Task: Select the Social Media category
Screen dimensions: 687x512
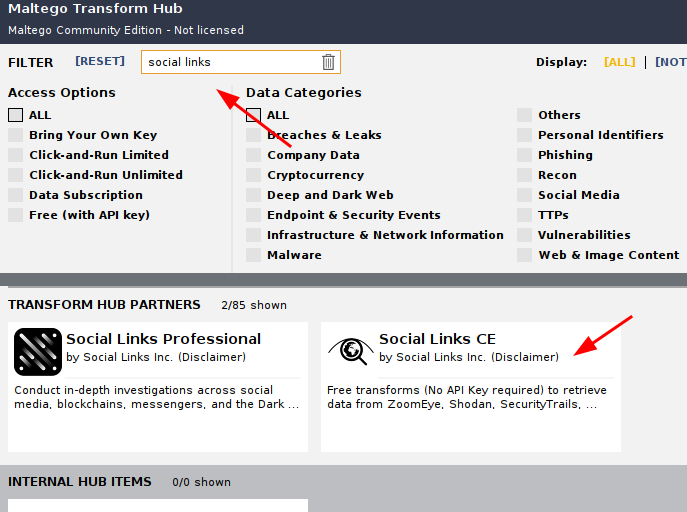Action: [524, 195]
